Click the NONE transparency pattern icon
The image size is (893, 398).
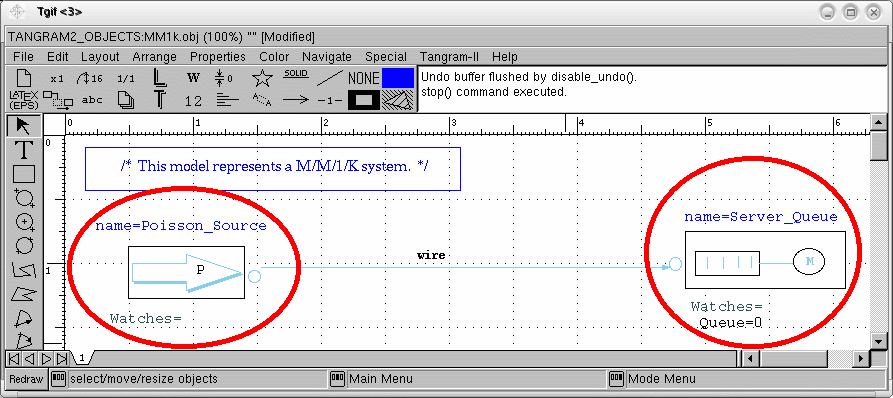click(x=364, y=78)
